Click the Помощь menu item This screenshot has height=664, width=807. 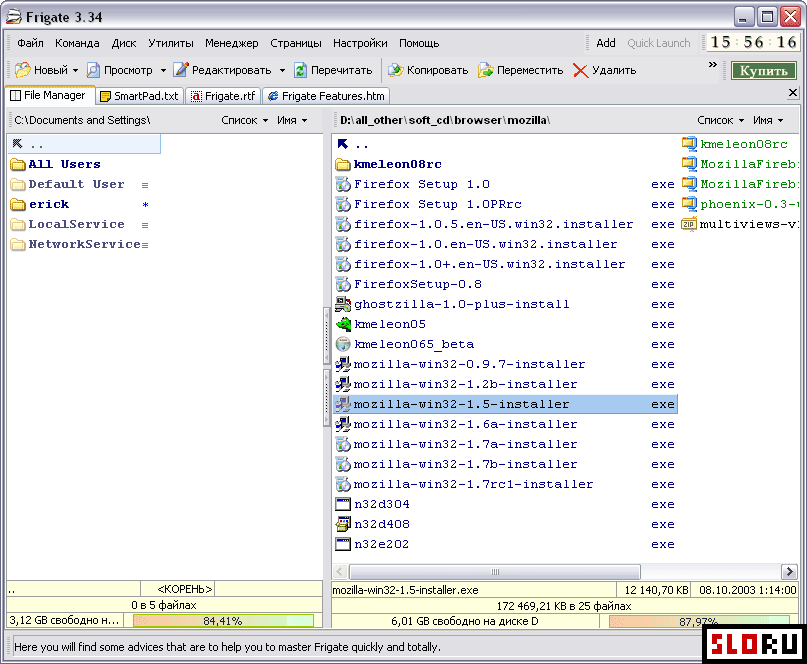tap(419, 43)
